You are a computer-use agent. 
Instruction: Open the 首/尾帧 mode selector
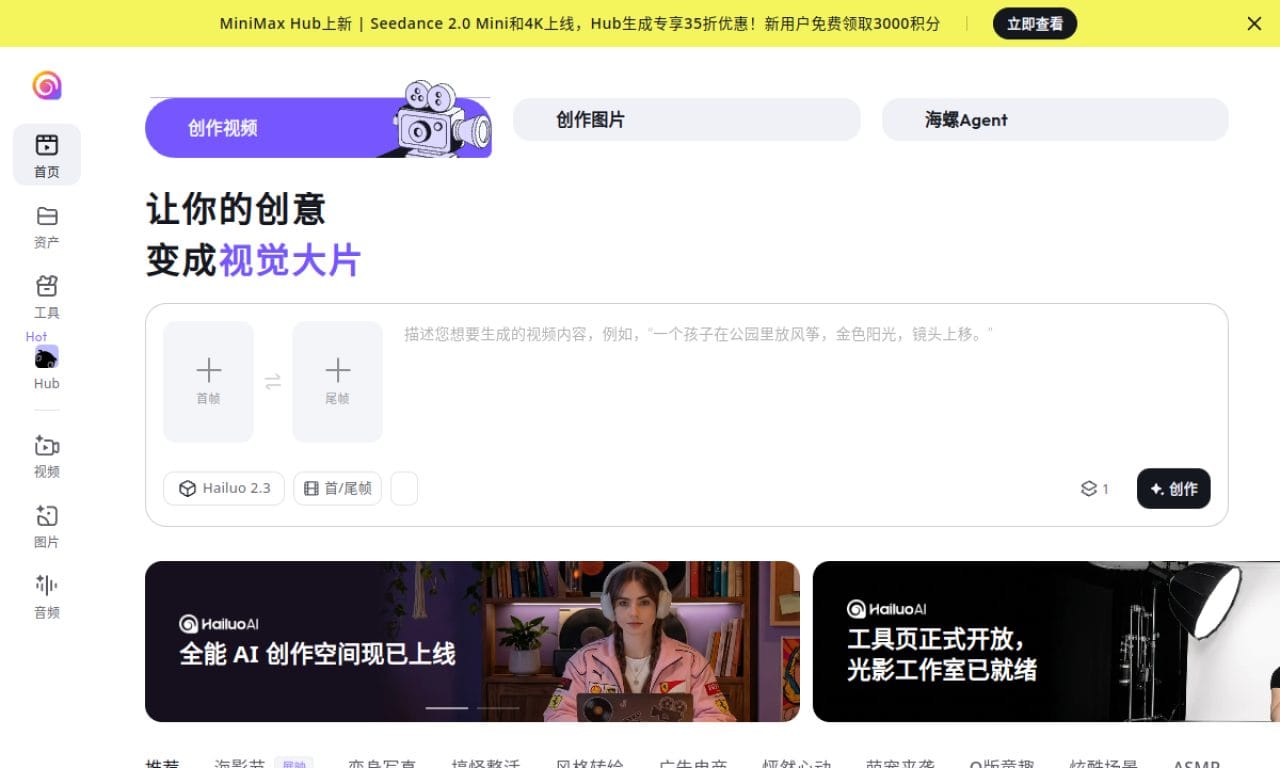click(x=337, y=488)
